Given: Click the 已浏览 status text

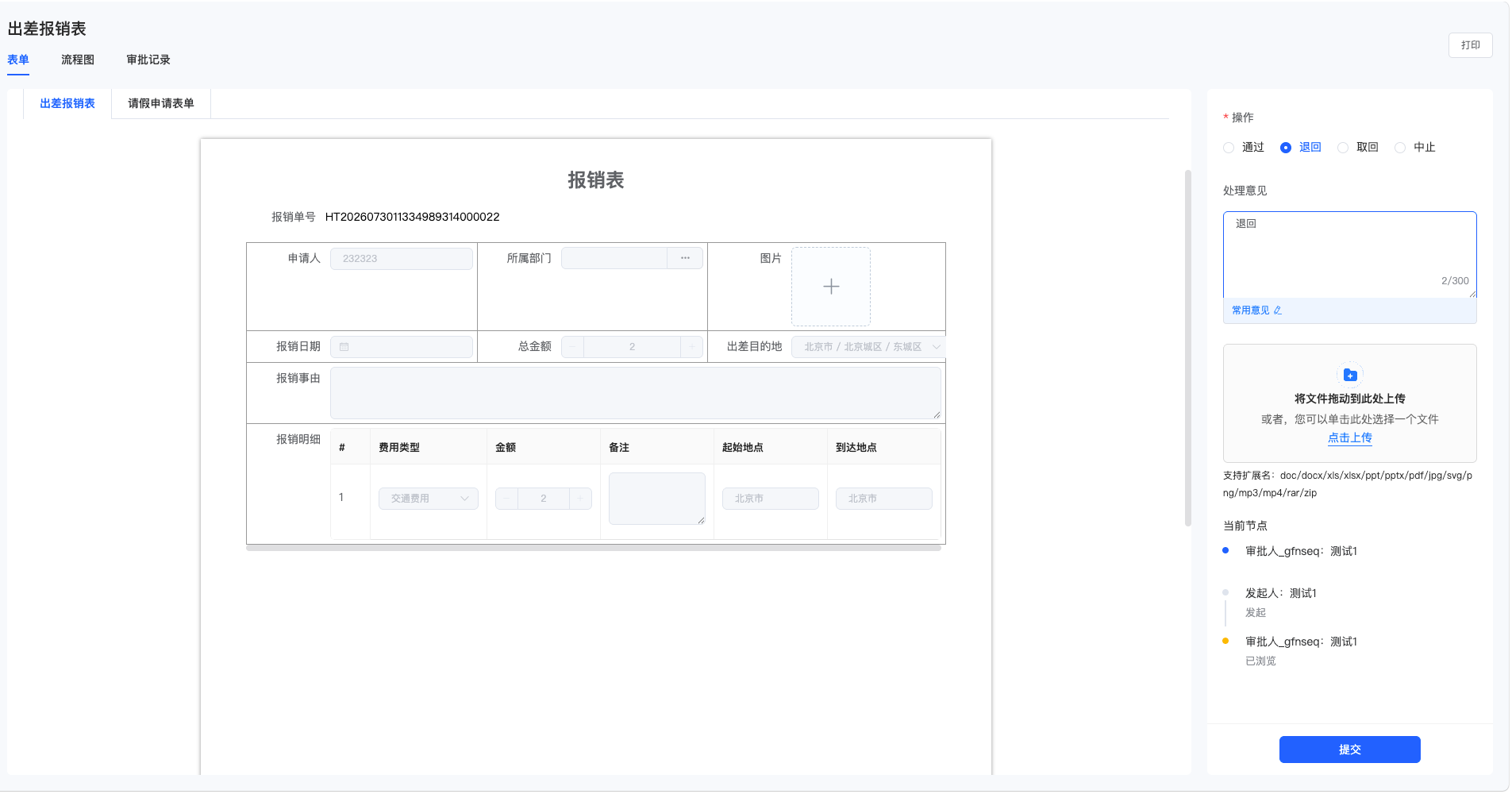Looking at the screenshot, I should 1260,661.
